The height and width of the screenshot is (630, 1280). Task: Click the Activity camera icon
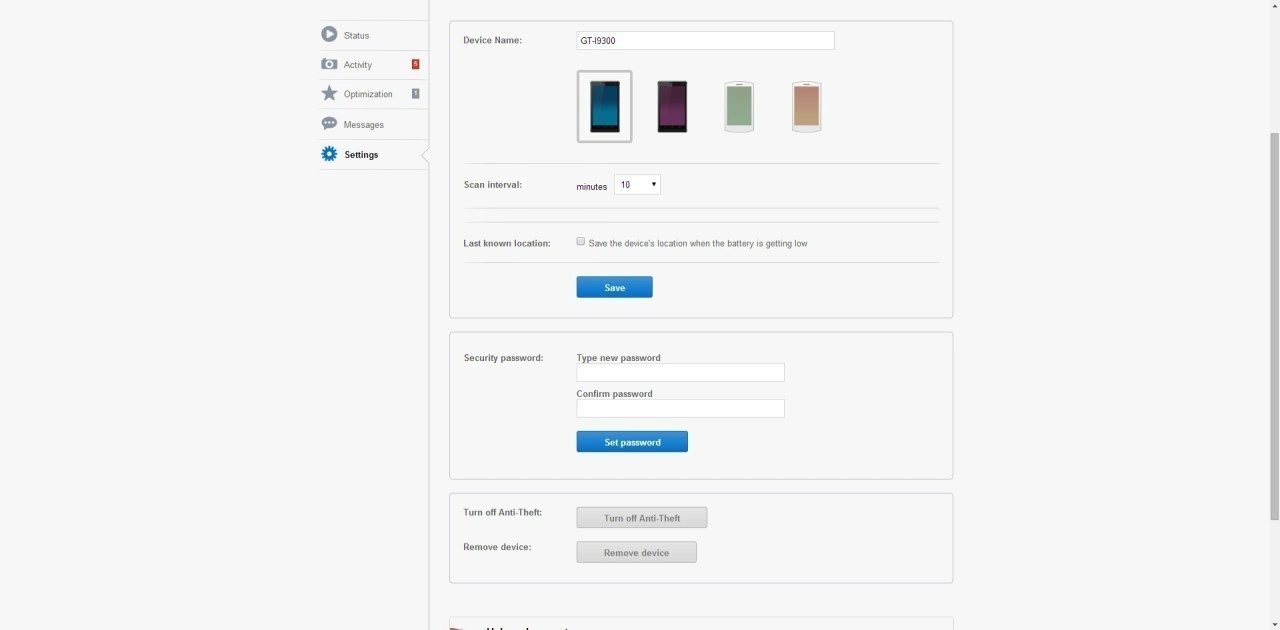[329, 64]
